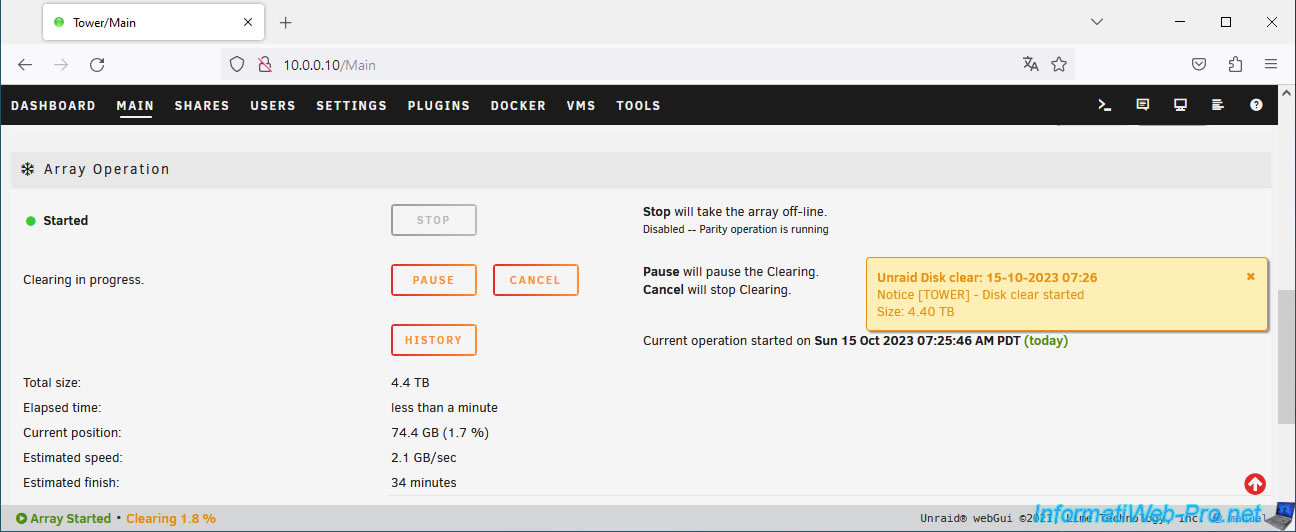Click the feedback speech bubble icon
1296x532 pixels.
[x=1143, y=105]
